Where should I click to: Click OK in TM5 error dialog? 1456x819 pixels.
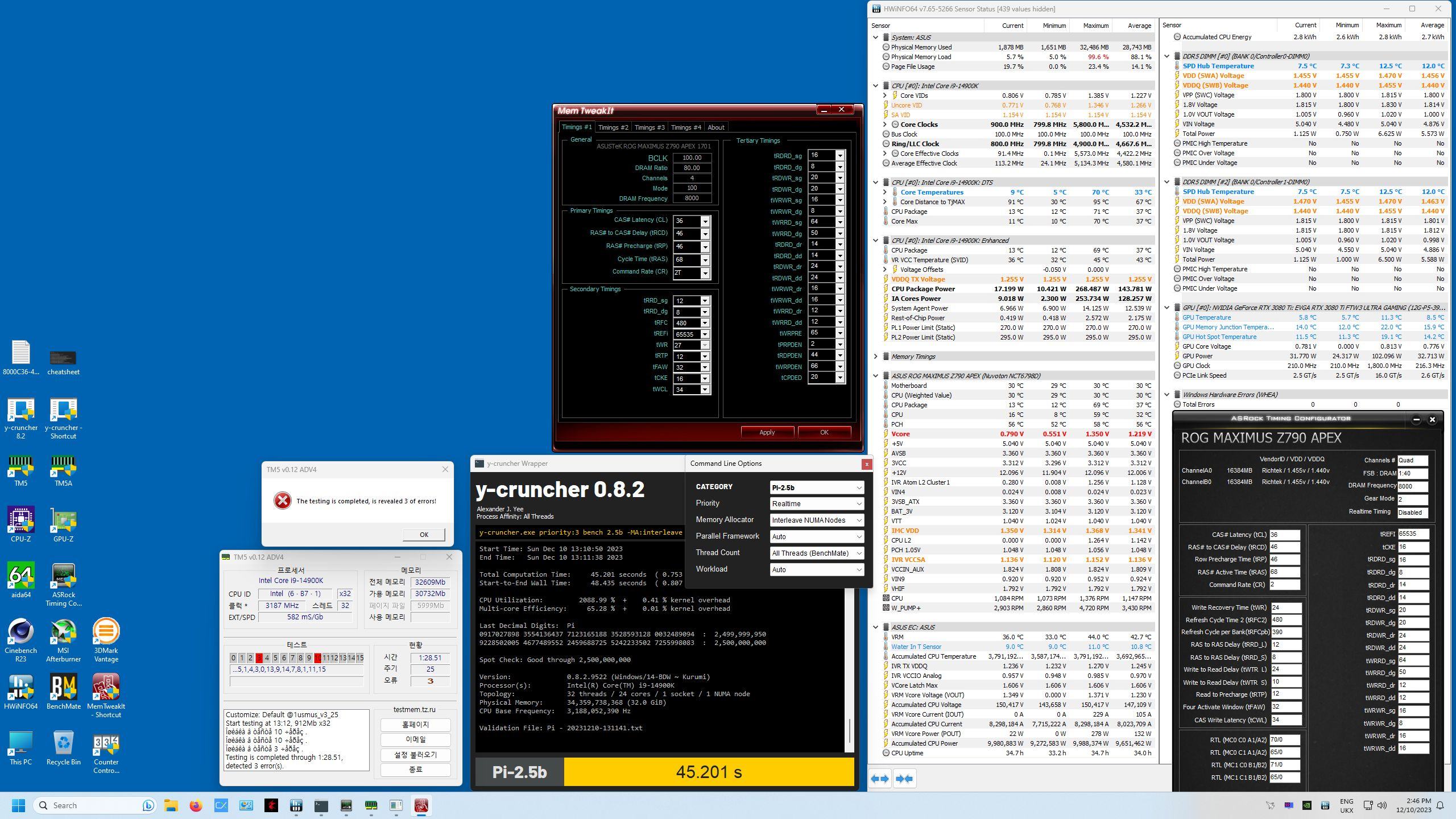[x=424, y=535]
